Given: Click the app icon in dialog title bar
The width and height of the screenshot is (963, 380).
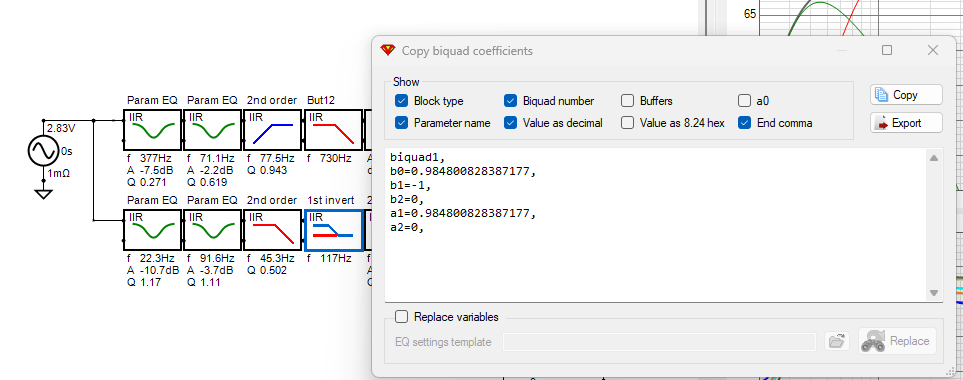Looking at the screenshot, I should pyautogui.click(x=388, y=50).
